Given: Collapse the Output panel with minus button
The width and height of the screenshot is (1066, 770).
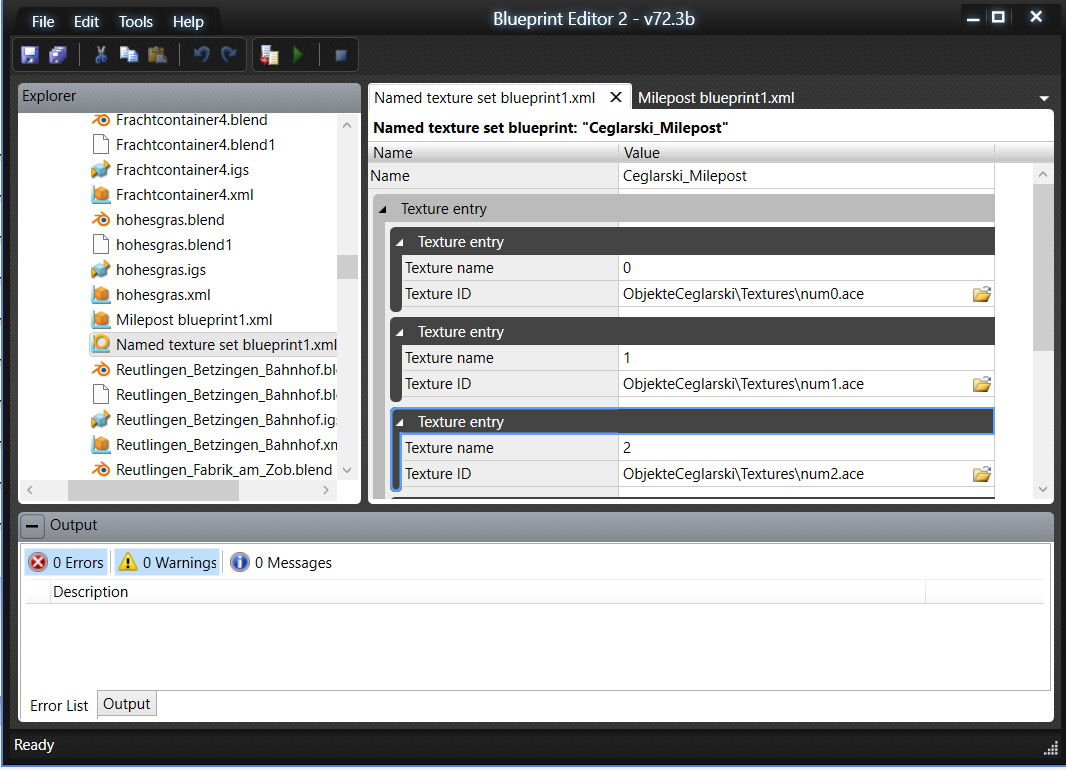Looking at the screenshot, I should (x=32, y=525).
